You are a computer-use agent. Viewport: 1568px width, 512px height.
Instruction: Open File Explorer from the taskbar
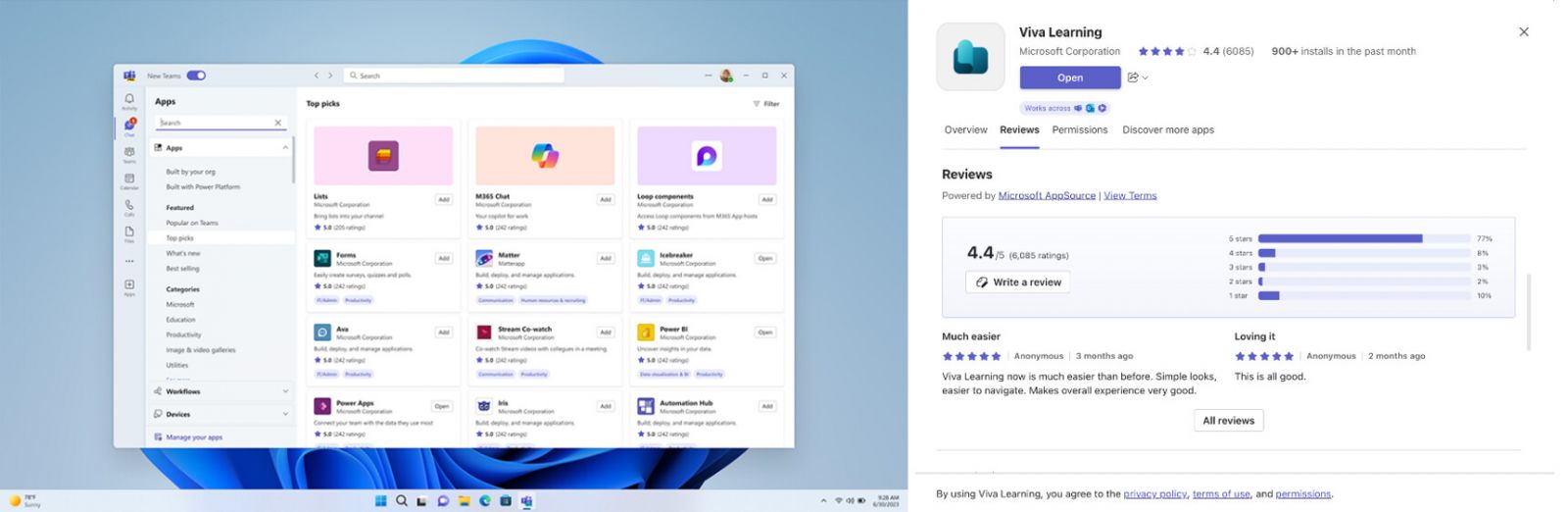(x=465, y=500)
